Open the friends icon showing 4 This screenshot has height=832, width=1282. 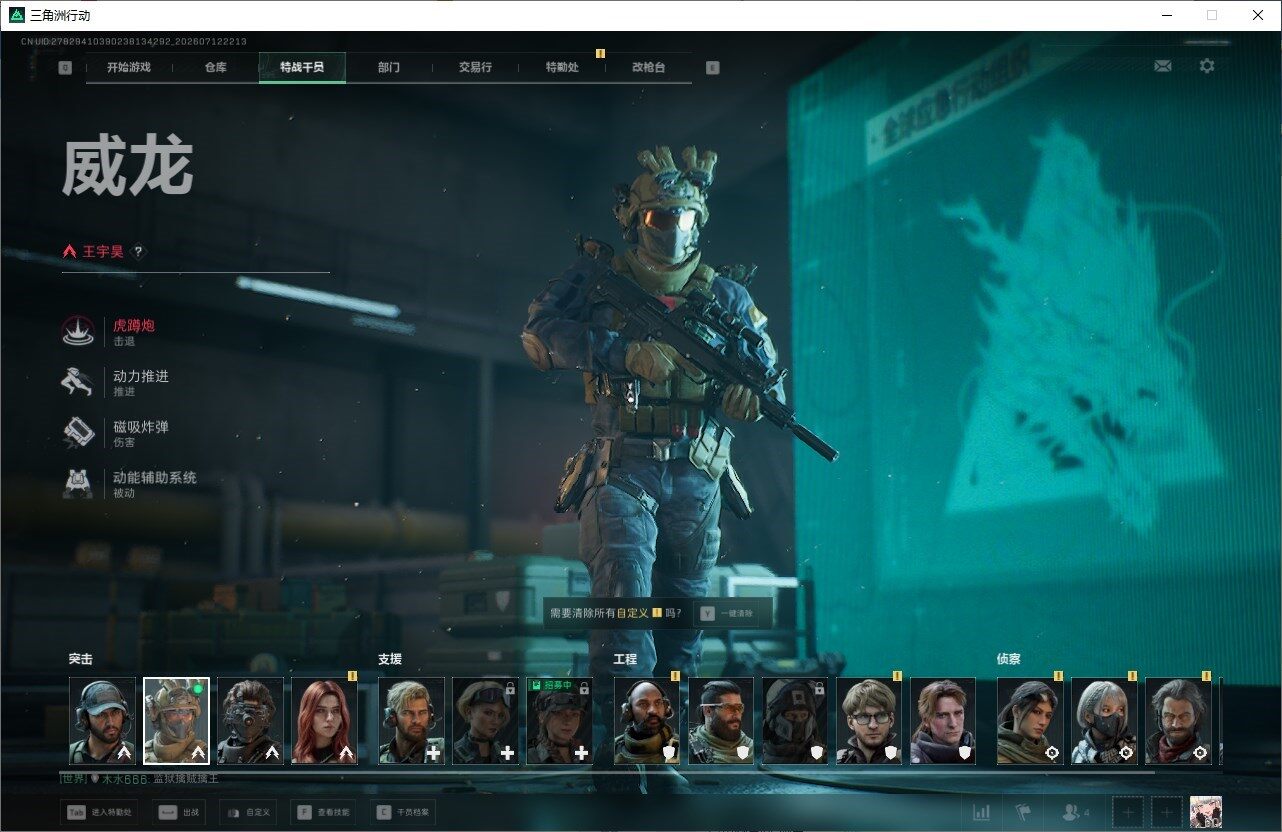tap(1075, 812)
